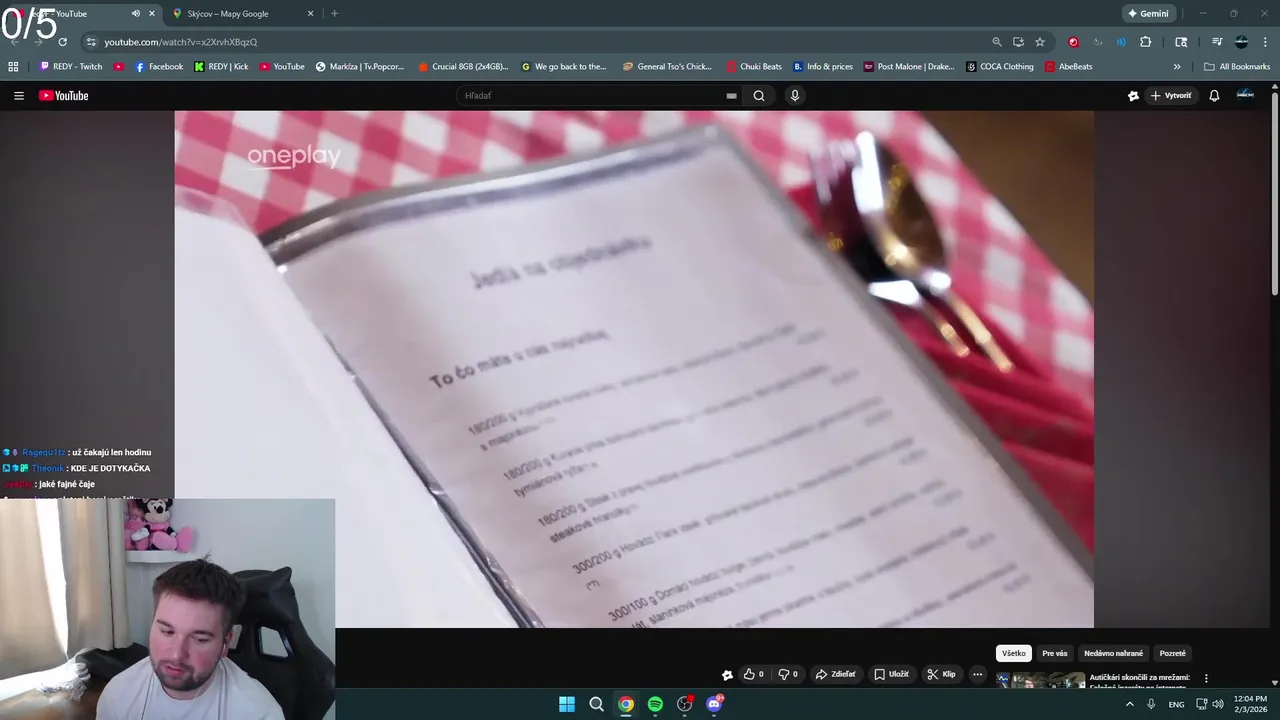Start voice search with microphone icon
Viewport: 1280px width, 720px height.
pos(795,96)
